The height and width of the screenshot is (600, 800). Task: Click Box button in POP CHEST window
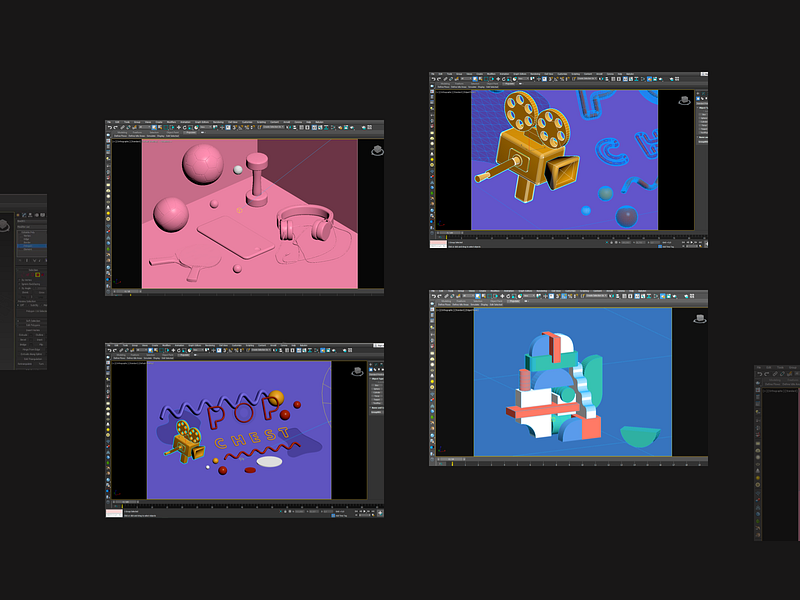[x=377, y=385]
